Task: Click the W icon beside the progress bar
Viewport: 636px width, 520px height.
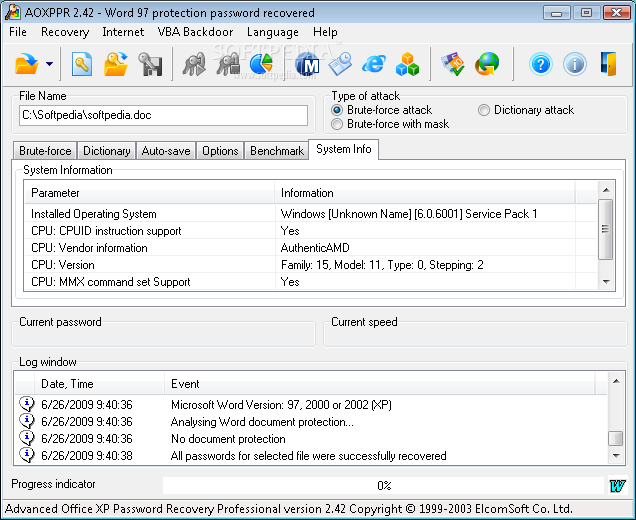Action: coord(617,485)
